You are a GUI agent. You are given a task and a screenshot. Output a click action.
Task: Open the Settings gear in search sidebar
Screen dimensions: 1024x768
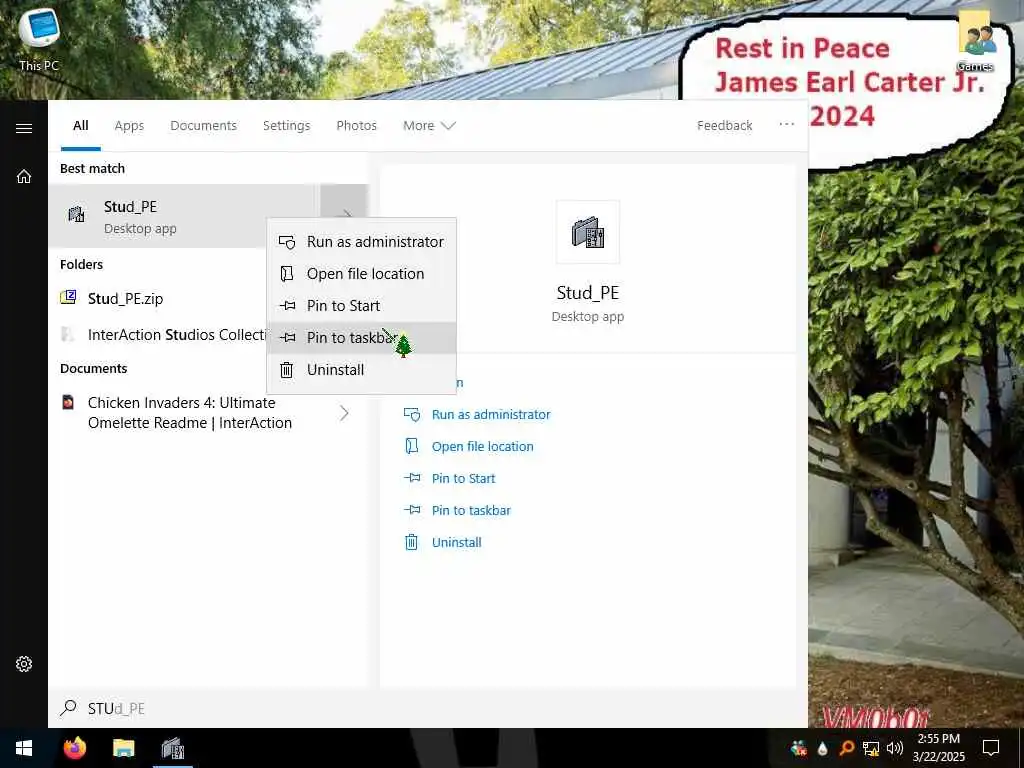pyautogui.click(x=24, y=664)
